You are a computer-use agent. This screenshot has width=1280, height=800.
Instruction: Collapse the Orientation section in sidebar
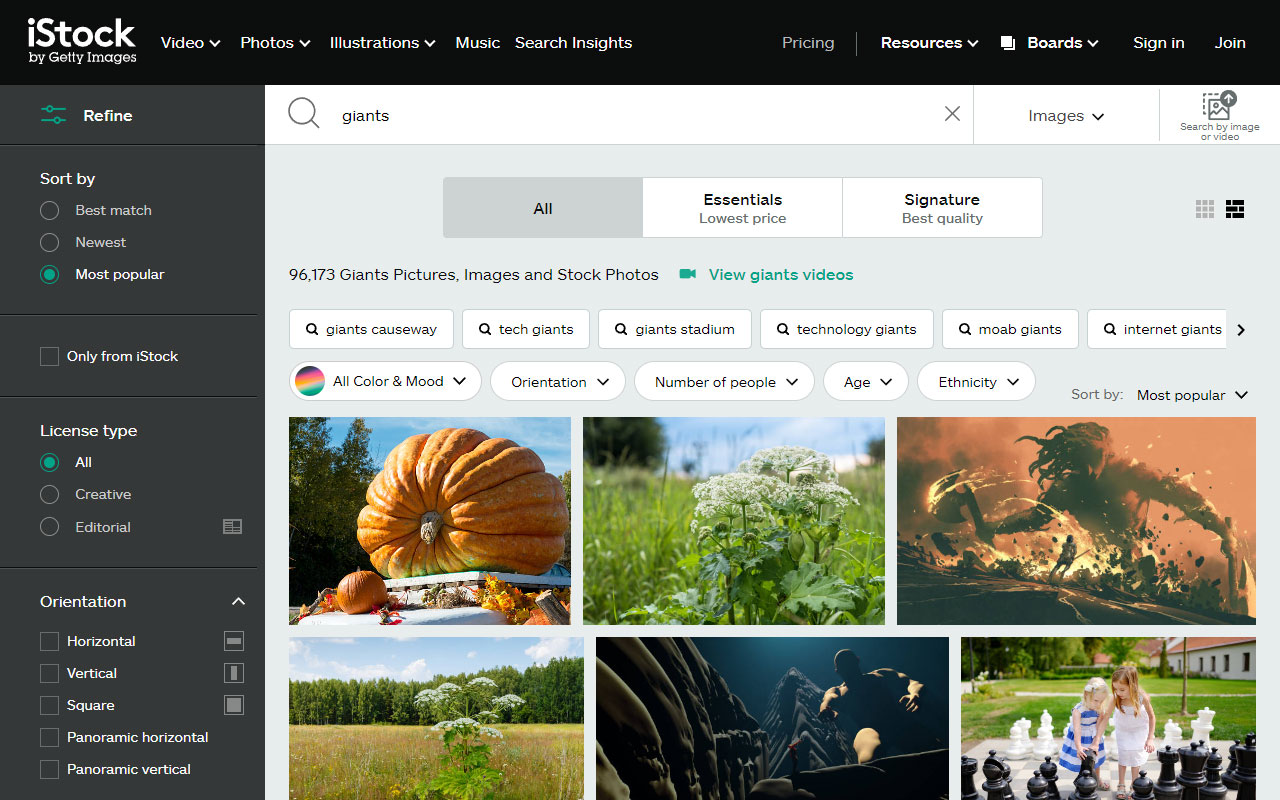[x=238, y=601]
